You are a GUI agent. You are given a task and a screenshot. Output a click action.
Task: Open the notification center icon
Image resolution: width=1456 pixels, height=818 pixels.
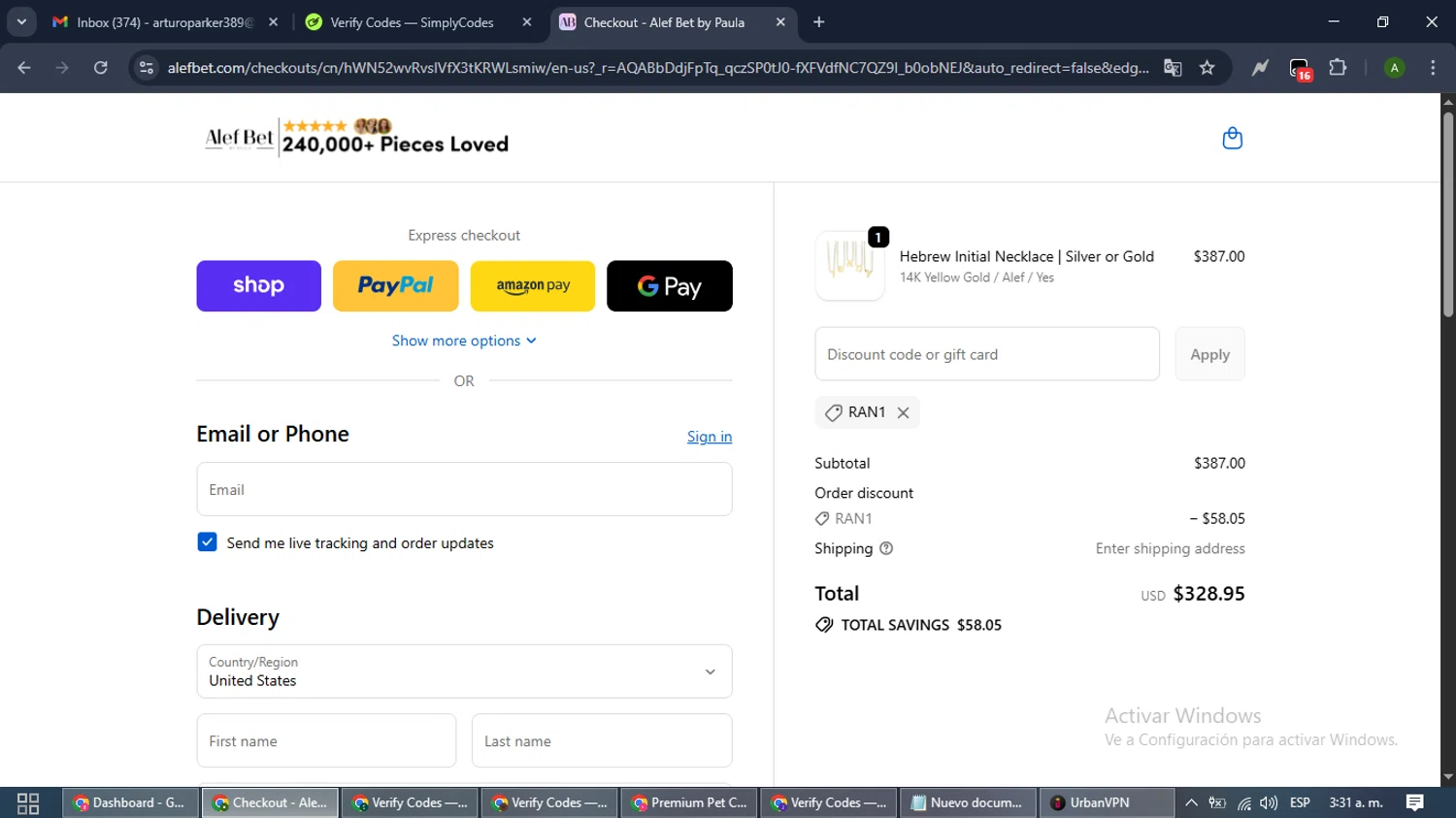1414,802
